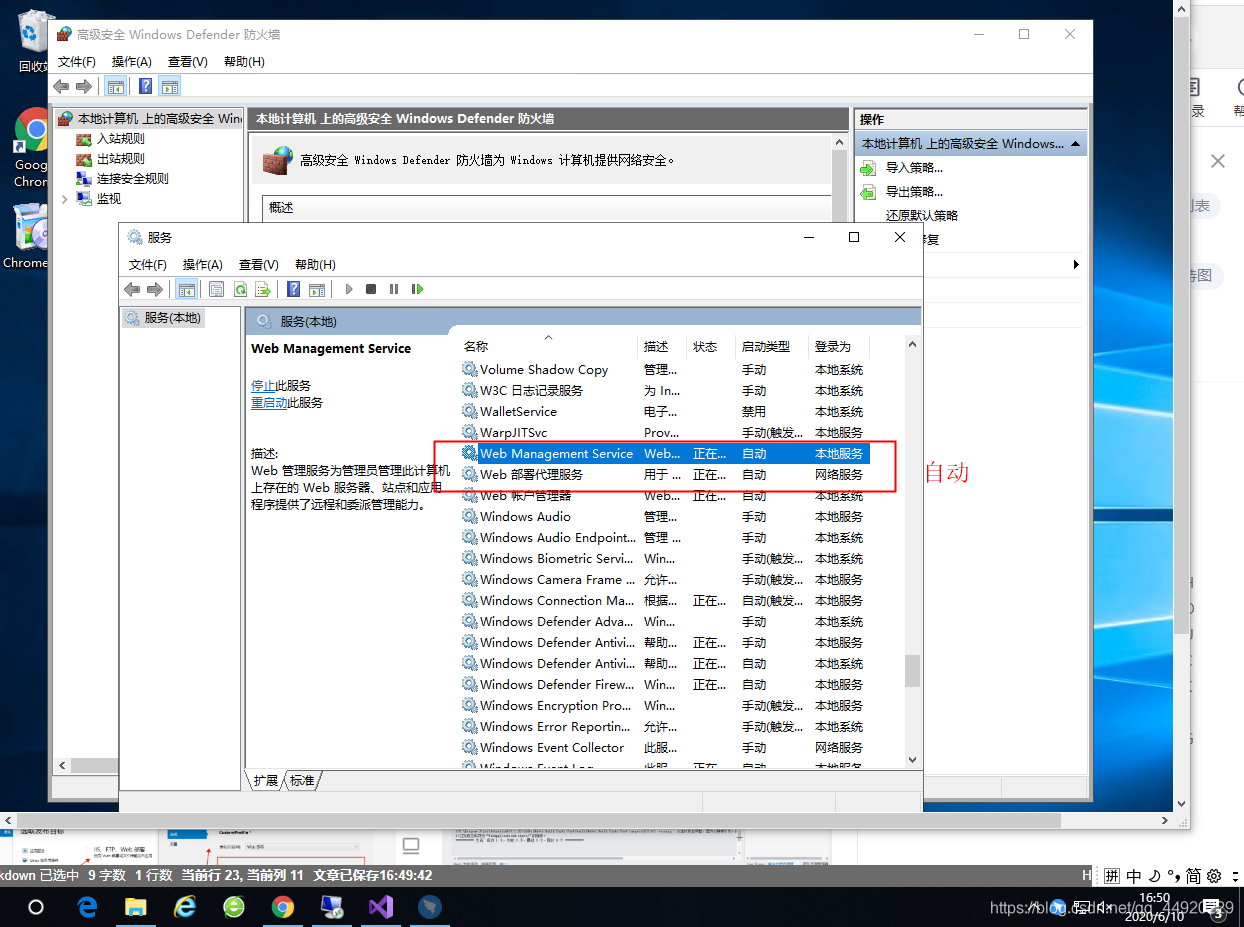Image resolution: width=1244 pixels, height=927 pixels.
Task: Select Web Management Service row
Action: [x=664, y=453]
